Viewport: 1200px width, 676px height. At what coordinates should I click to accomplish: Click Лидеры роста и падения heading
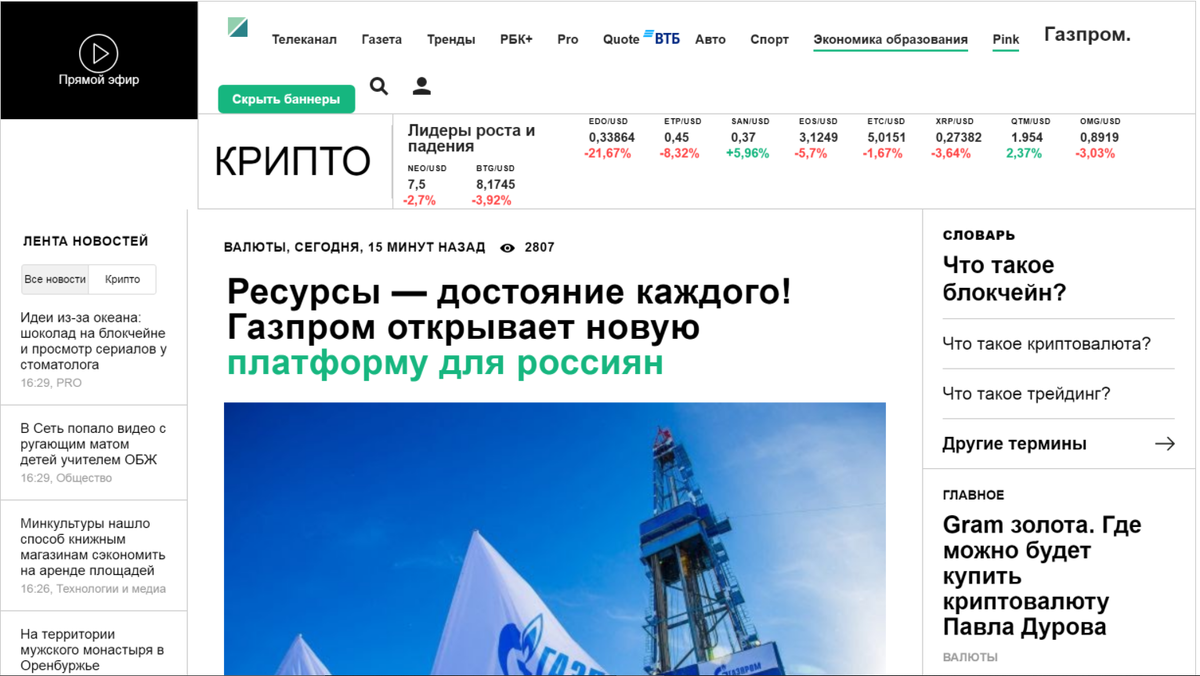pyautogui.click(x=471, y=138)
